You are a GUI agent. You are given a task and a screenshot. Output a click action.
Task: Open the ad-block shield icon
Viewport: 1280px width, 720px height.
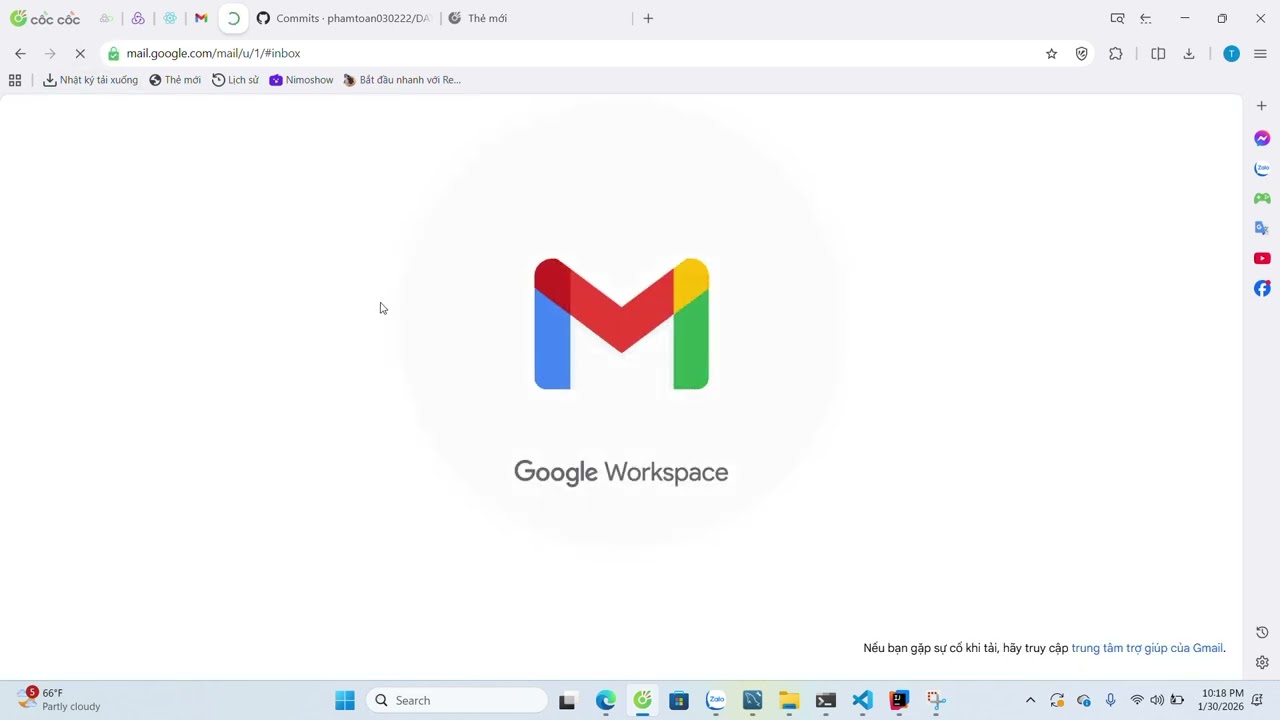(x=1081, y=54)
